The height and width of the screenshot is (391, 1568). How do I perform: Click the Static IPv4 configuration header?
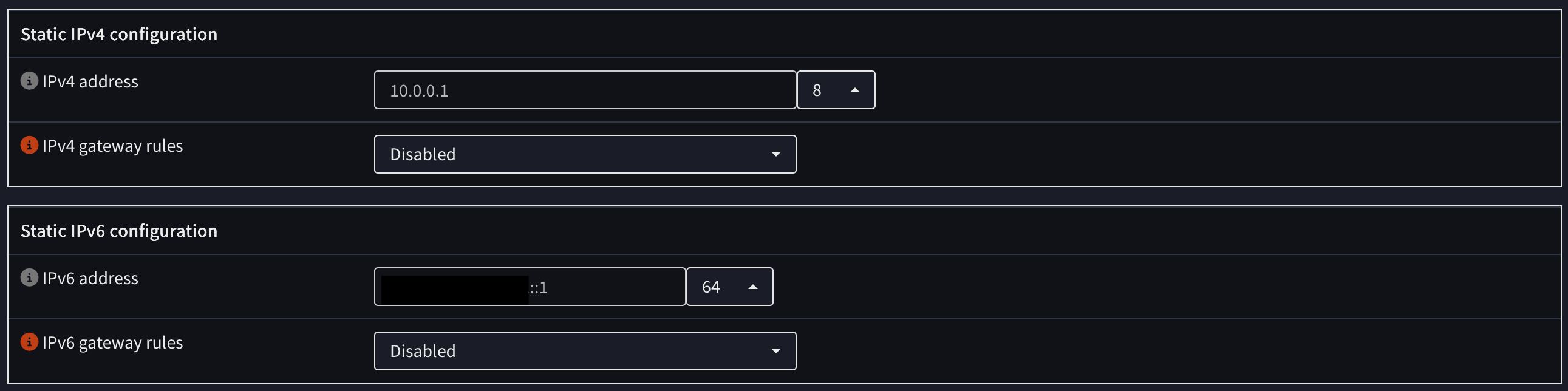(x=118, y=34)
